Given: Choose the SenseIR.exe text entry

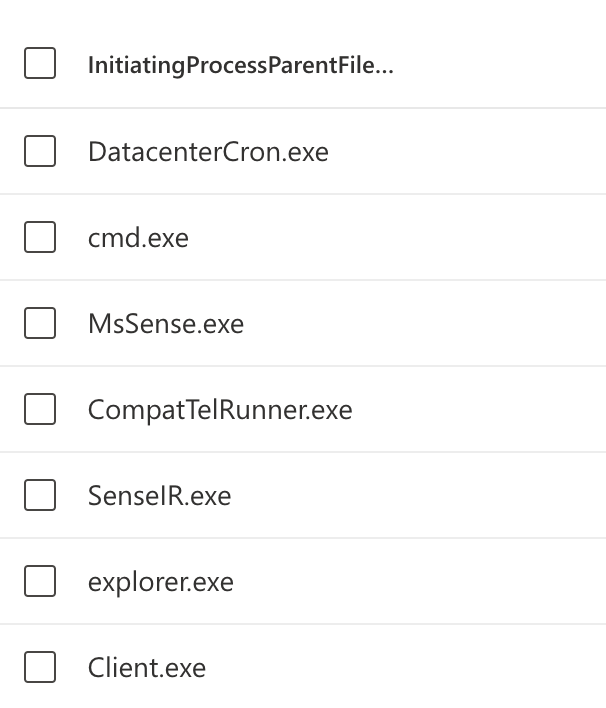Looking at the screenshot, I should click(159, 496).
